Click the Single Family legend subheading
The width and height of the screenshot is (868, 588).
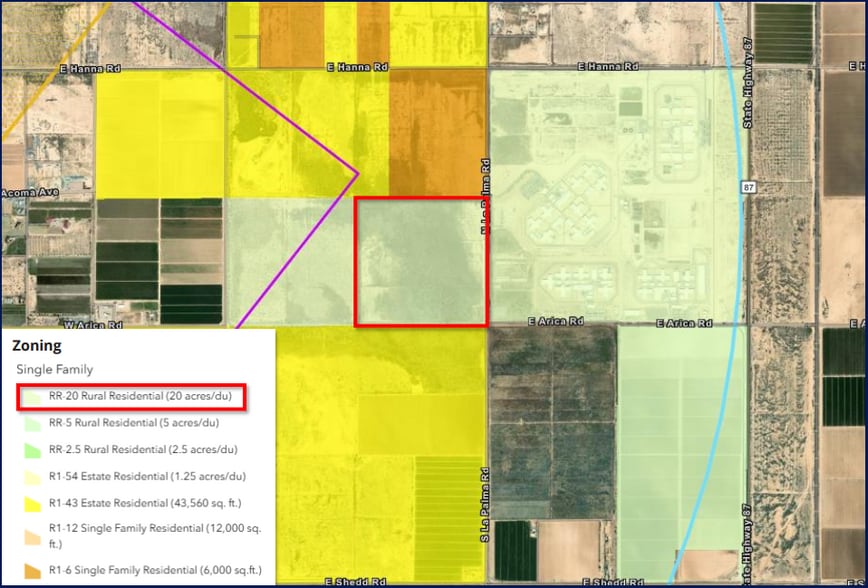click(53, 370)
